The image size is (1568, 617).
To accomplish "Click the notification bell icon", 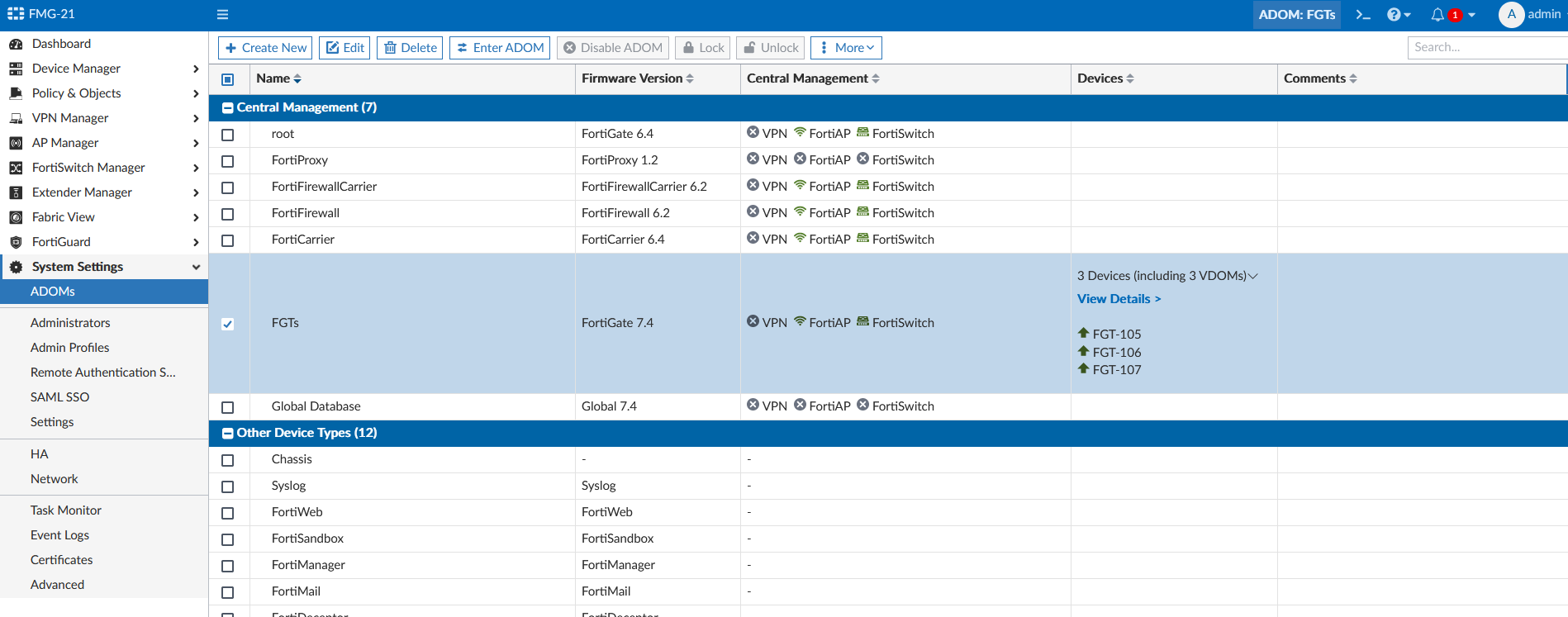I will pyautogui.click(x=1437, y=15).
